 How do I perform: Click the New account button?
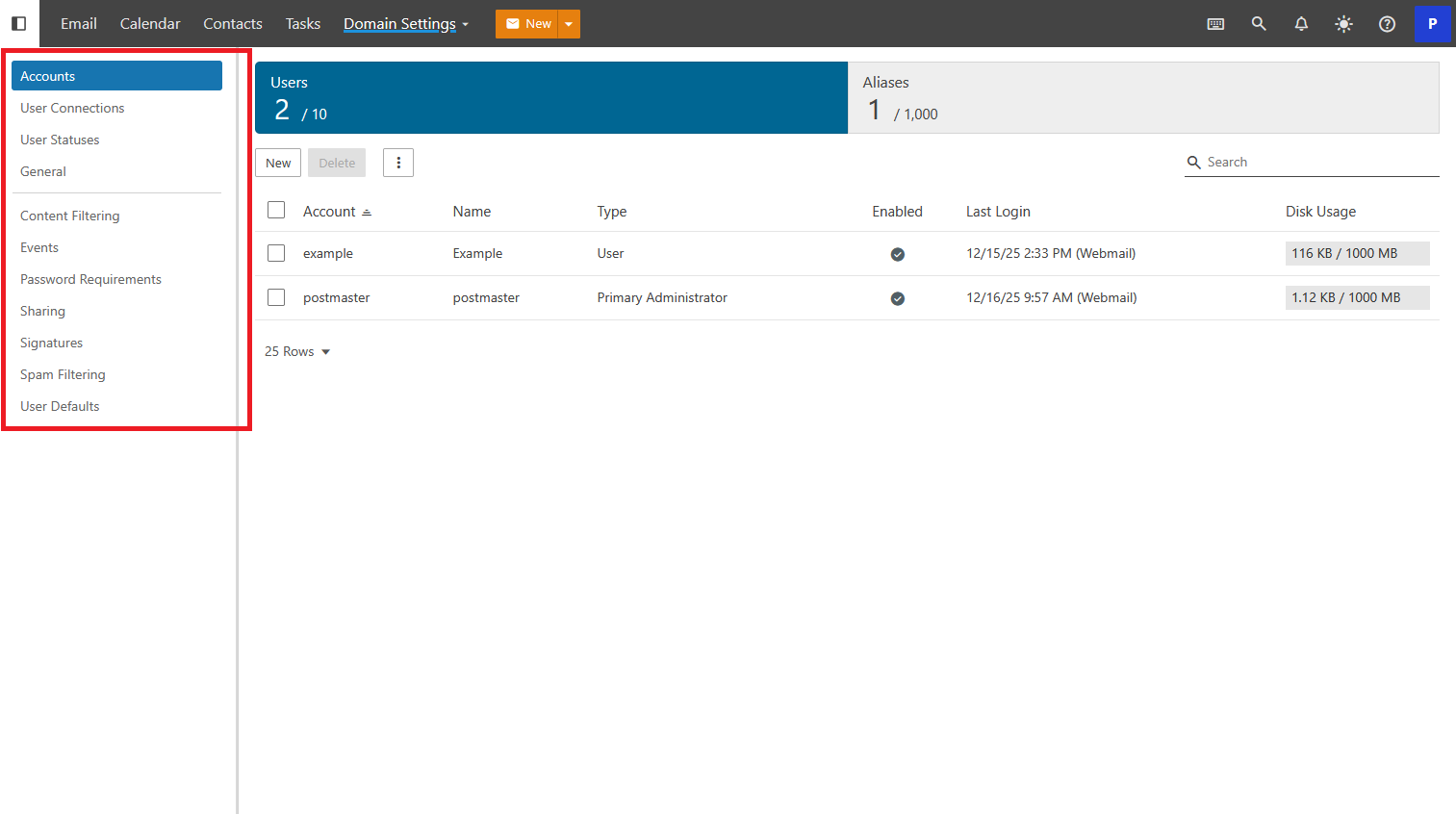(x=278, y=163)
